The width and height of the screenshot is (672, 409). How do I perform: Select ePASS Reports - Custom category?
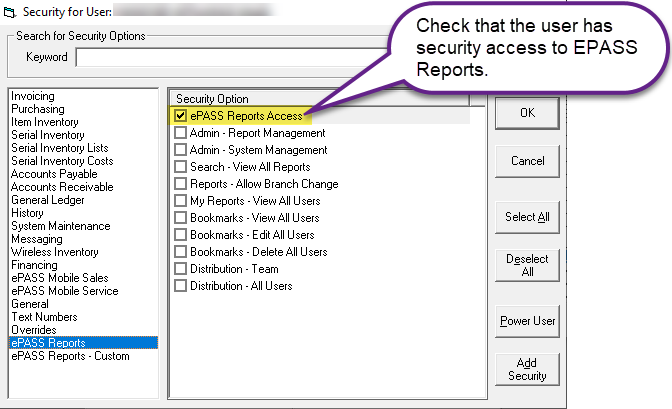(x=70, y=356)
